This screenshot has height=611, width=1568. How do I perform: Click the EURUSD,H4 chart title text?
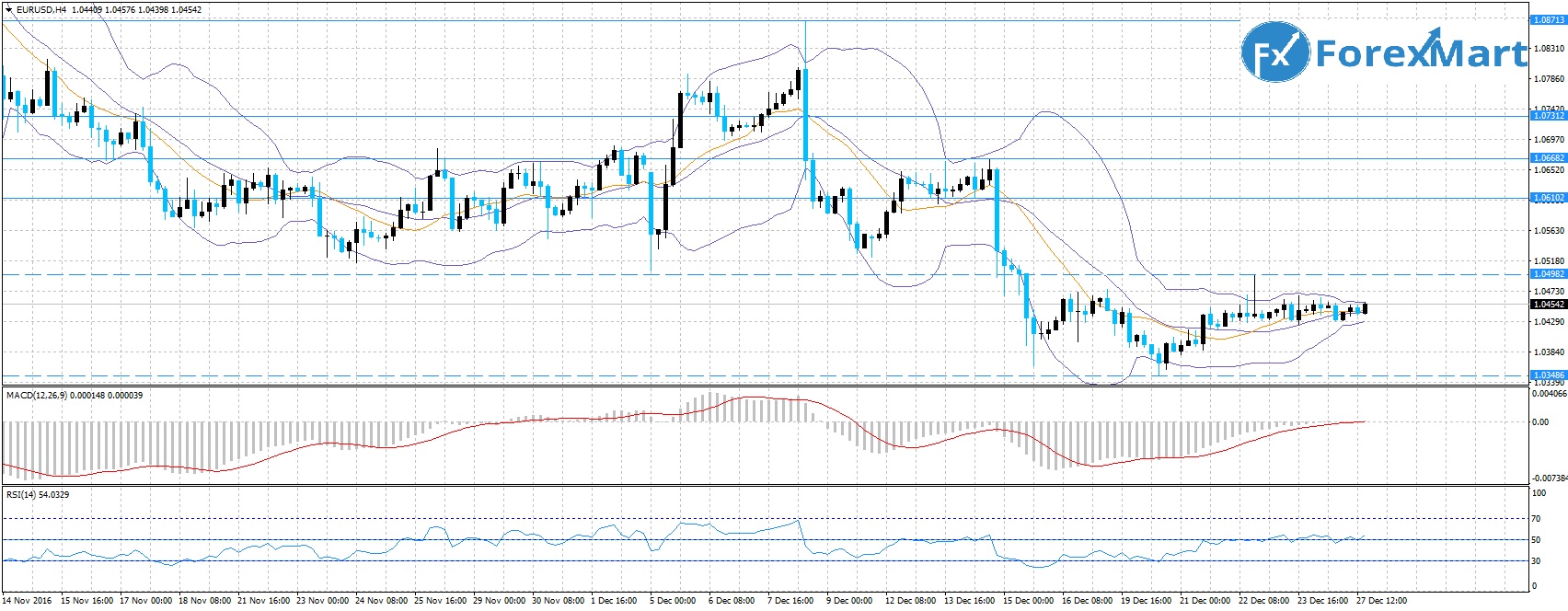click(x=40, y=10)
